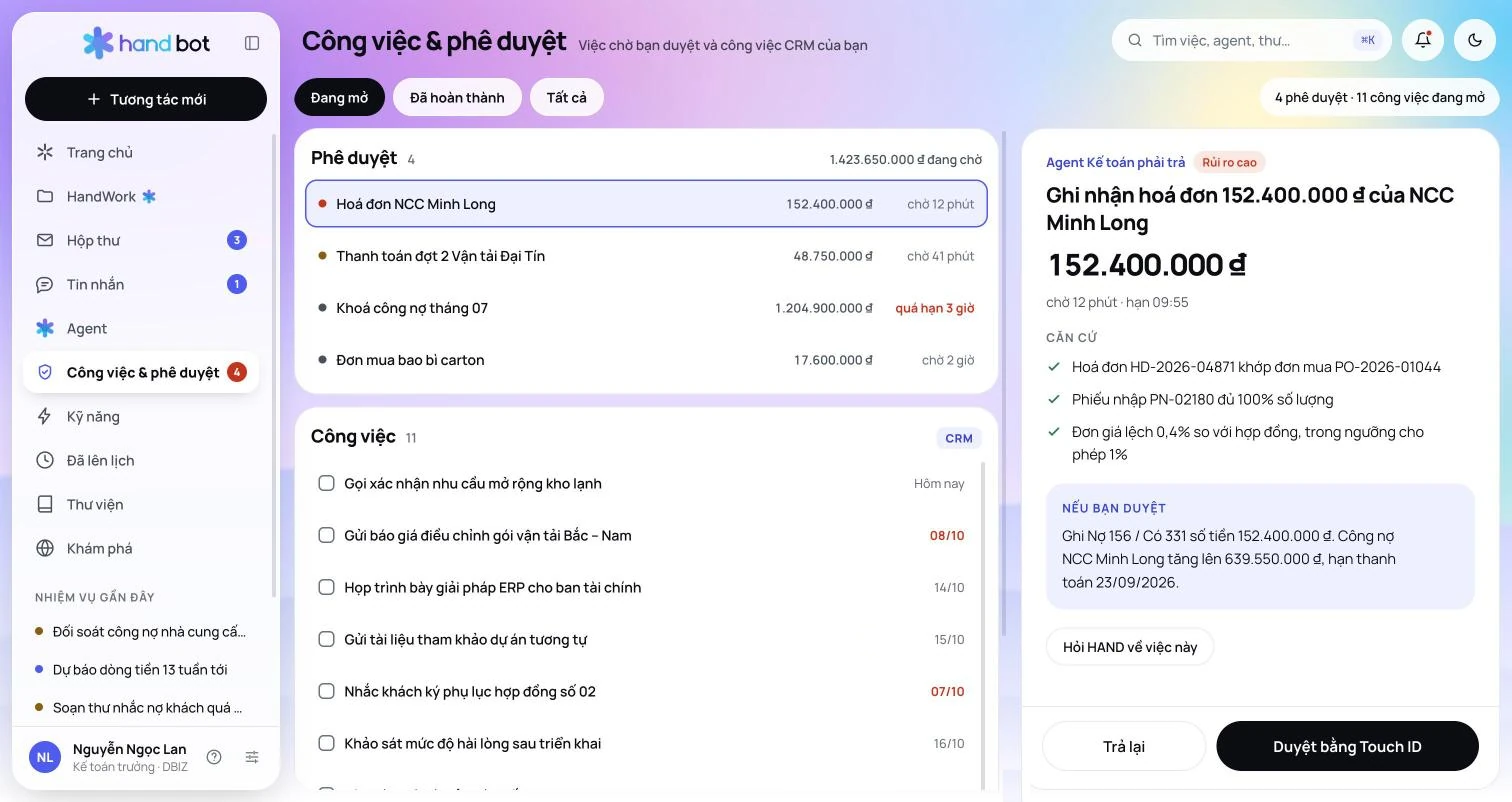The image size is (1512, 802).
Task: Switch to Đã hoàn thành tab
Action: (x=457, y=97)
